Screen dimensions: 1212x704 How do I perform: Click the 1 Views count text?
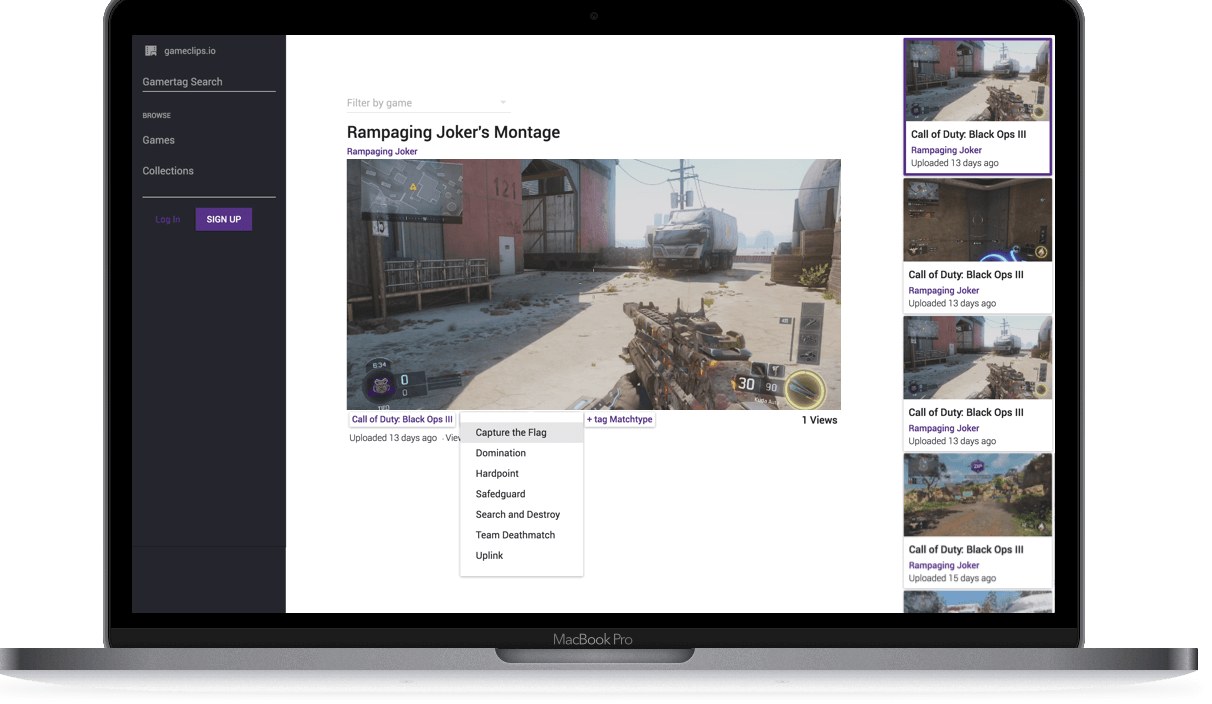click(819, 420)
